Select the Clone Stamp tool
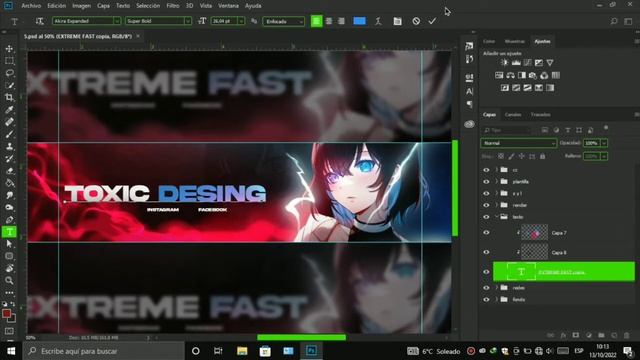Screen dimensions: 640x360 [9, 146]
